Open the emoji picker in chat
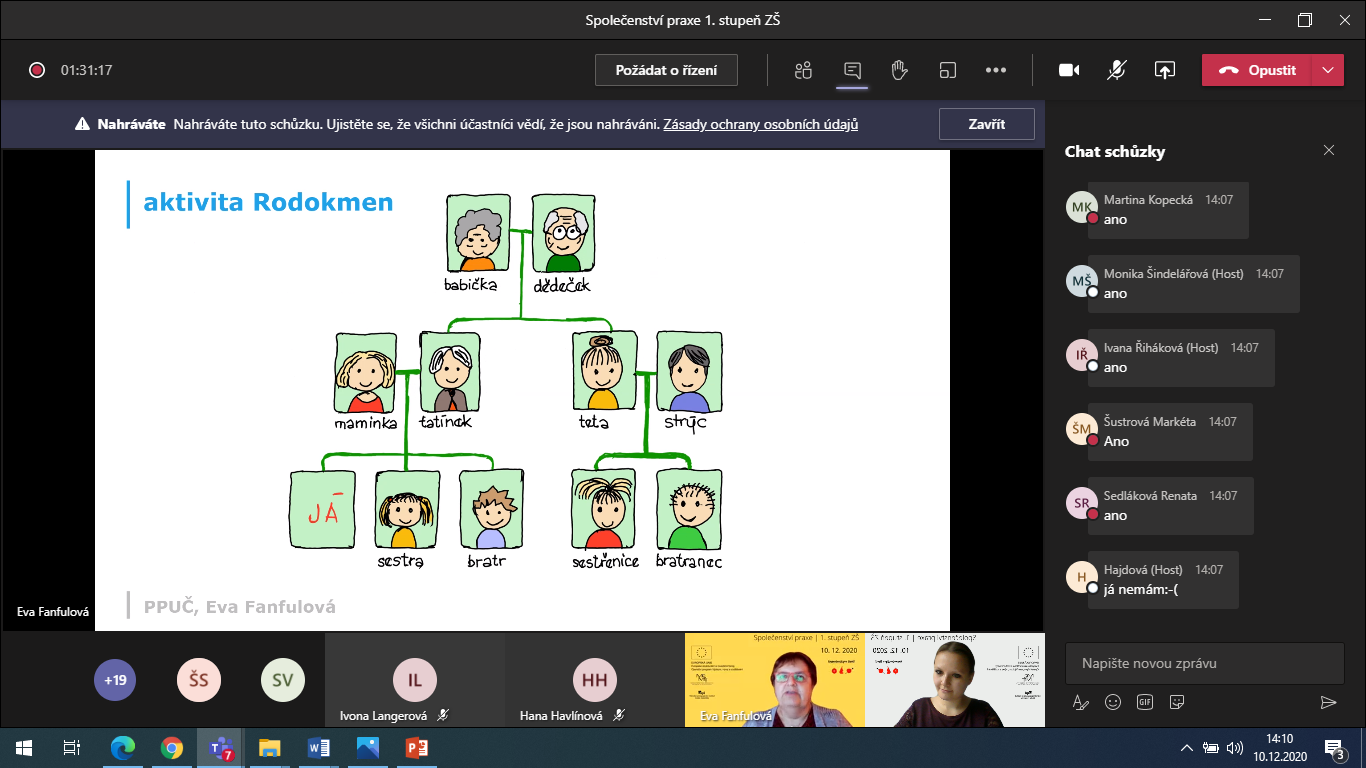The image size is (1366, 768). pos(1113,702)
